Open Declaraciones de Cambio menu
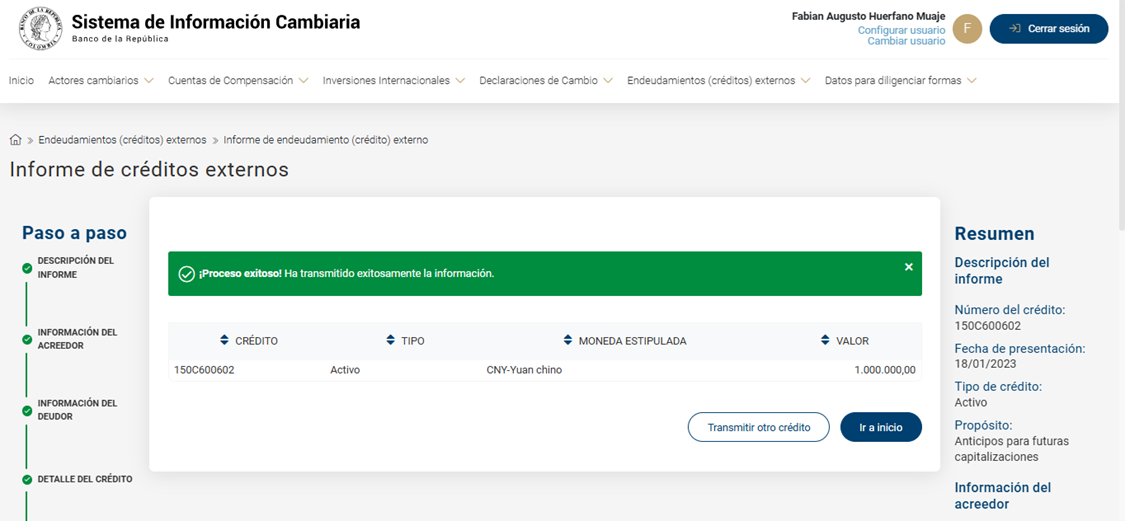This screenshot has height=521, width=1125. click(545, 81)
